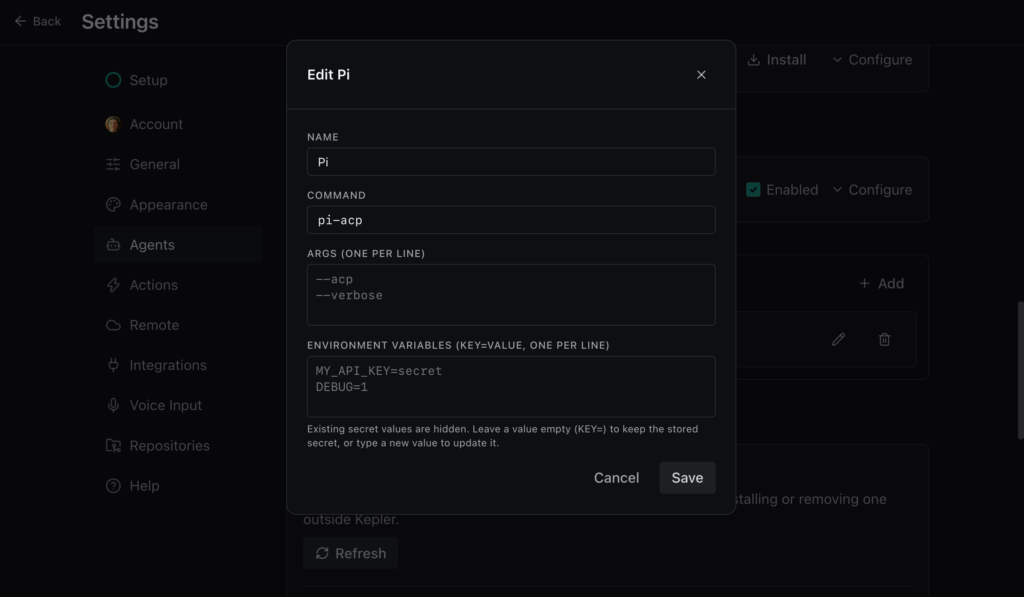Click the cloud Remote icon
Image resolution: width=1024 pixels, height=597 pixels.
tap(113, 325)
